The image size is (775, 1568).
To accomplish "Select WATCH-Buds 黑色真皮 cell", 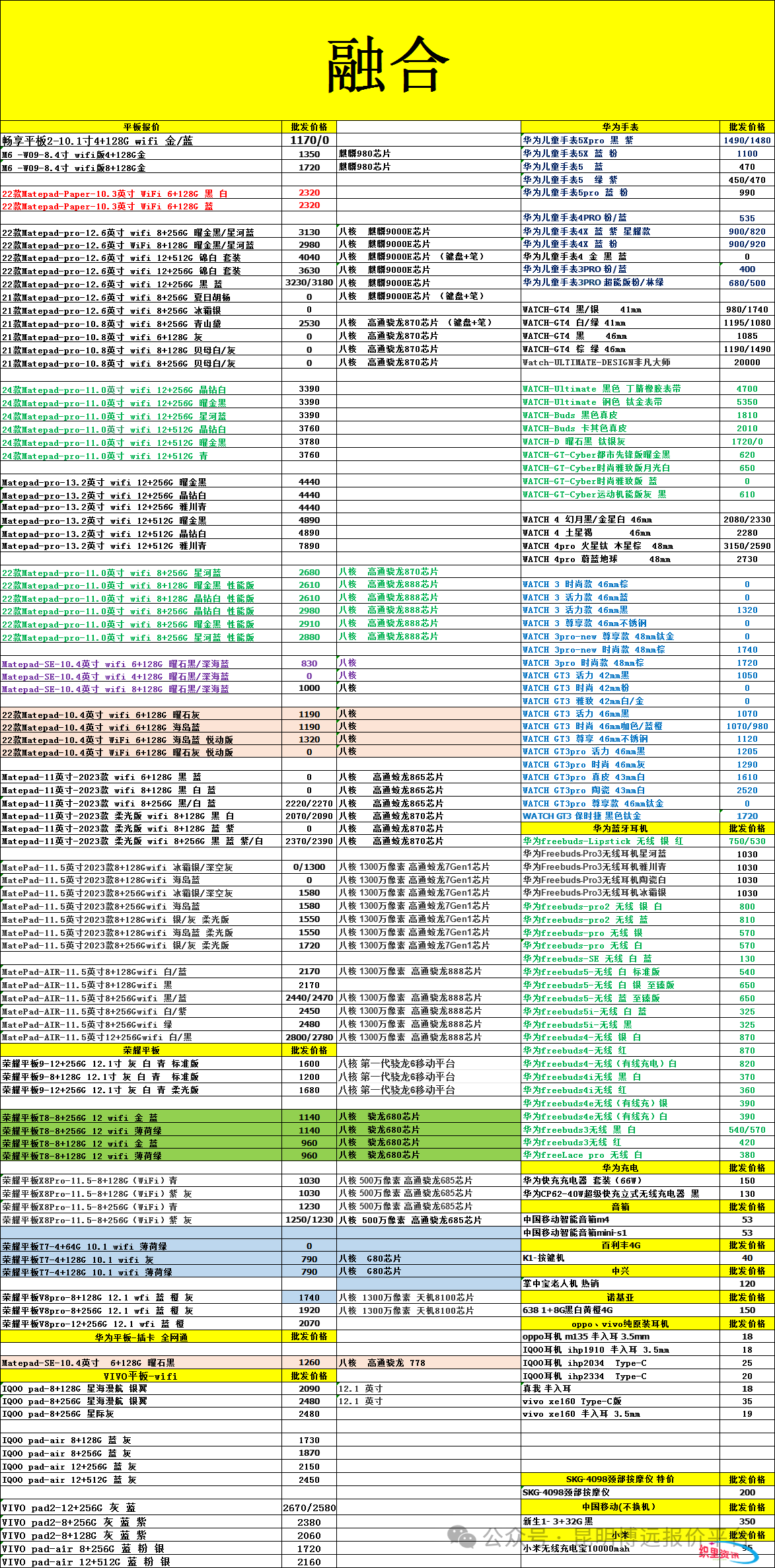I will (620, 415).
